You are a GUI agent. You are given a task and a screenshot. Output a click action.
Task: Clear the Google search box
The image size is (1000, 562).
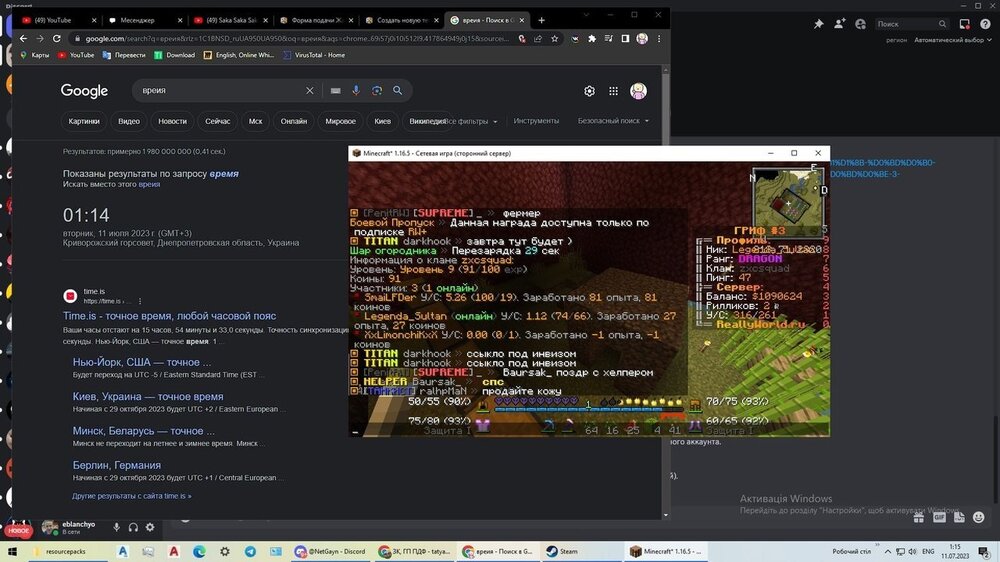pos(309,91)
